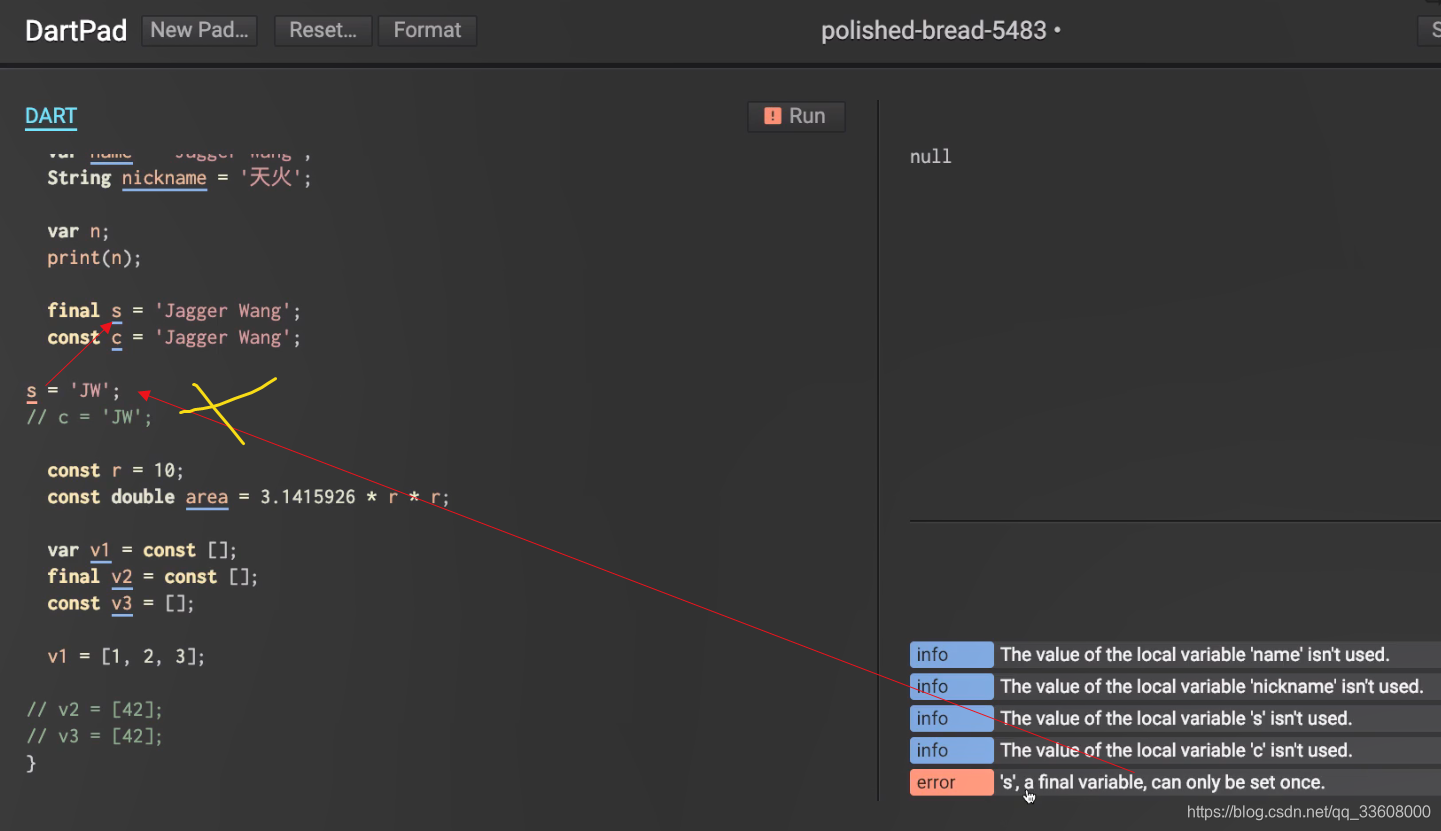Screen dimensions: 1441x831
Task: Select the 'name' isn't used info message
Action: 1195,655
